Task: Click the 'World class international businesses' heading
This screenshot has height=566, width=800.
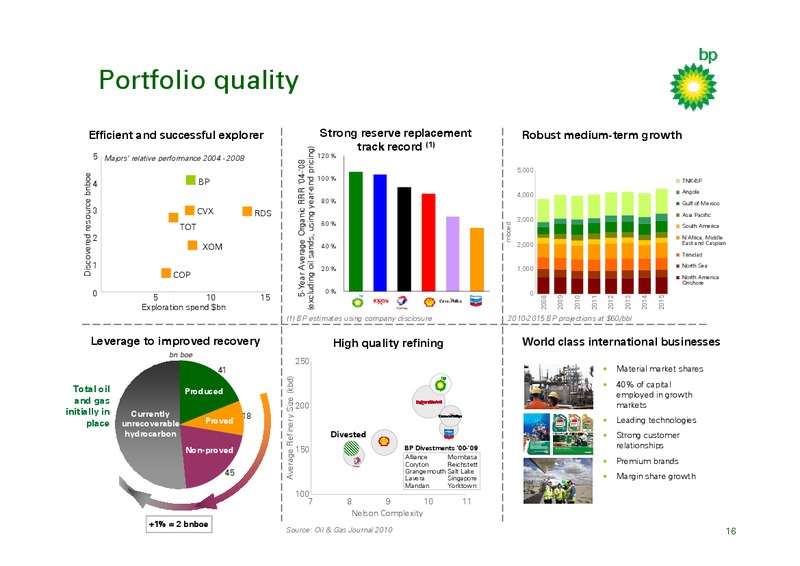Action: point(621,342)
